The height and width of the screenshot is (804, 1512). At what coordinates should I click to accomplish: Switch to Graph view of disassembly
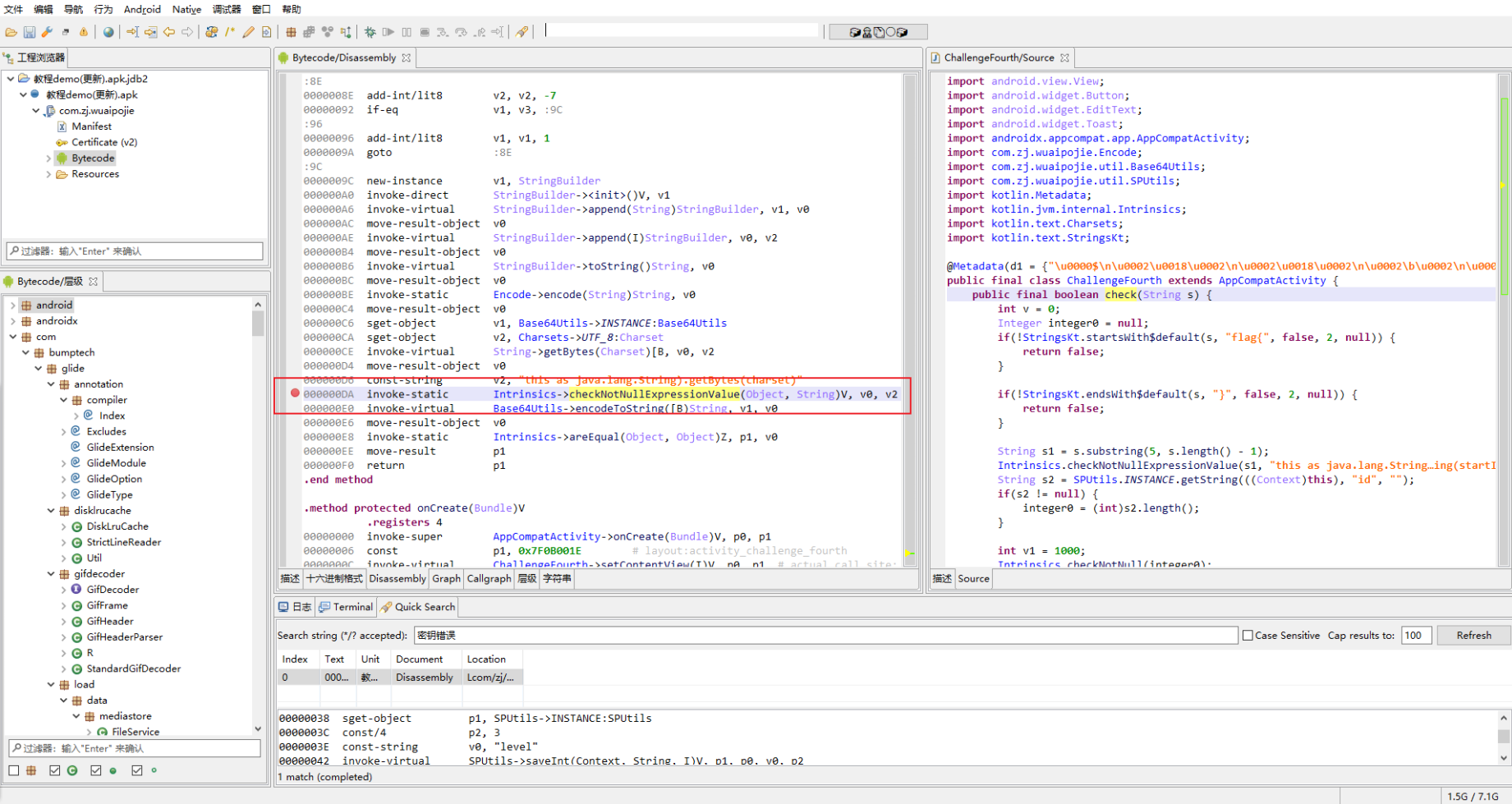point(446,578)
